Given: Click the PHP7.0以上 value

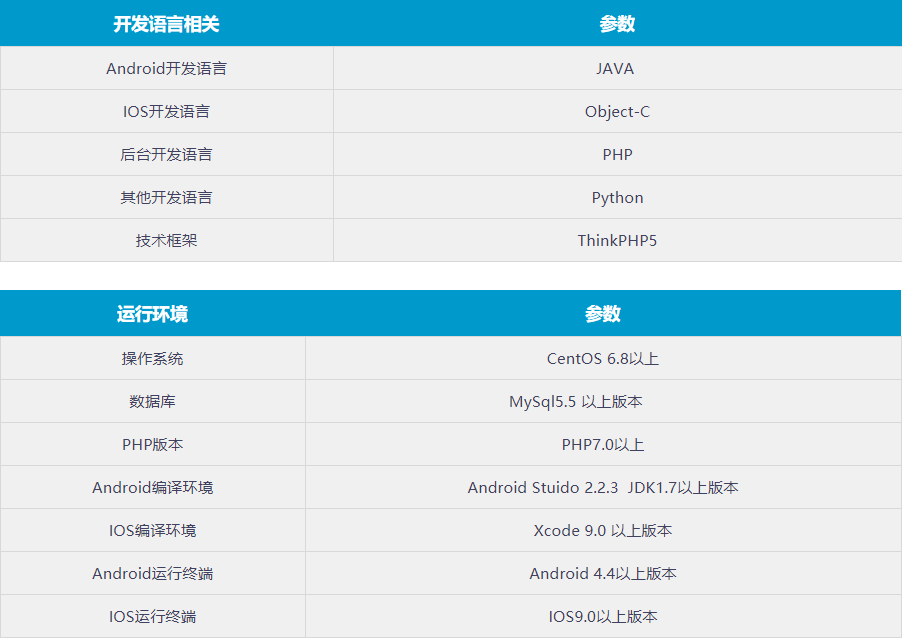Looking at the screenshot, I should 603,444.
